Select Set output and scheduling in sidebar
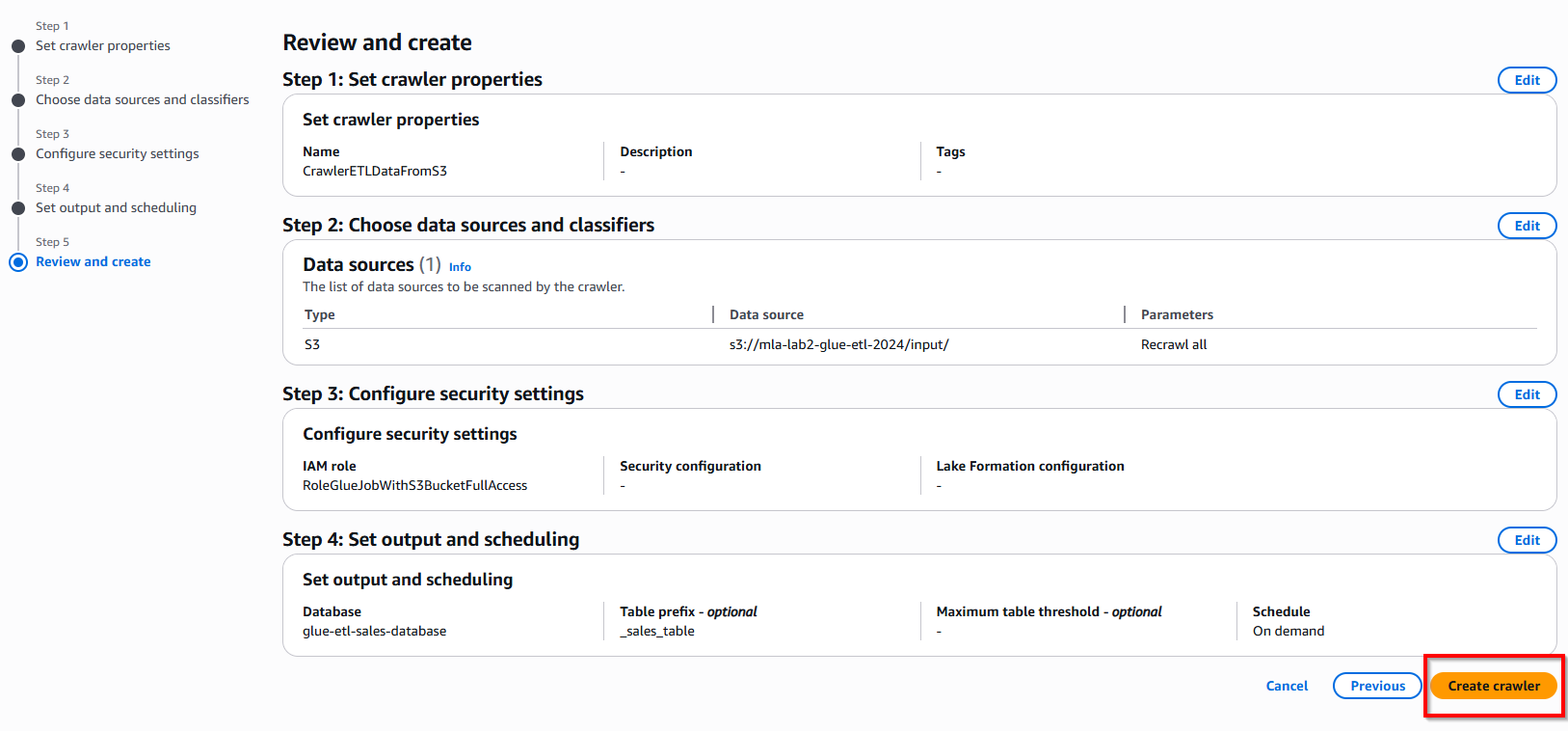The width and height of the screenshot is (1568, 731). coord(116,207)
